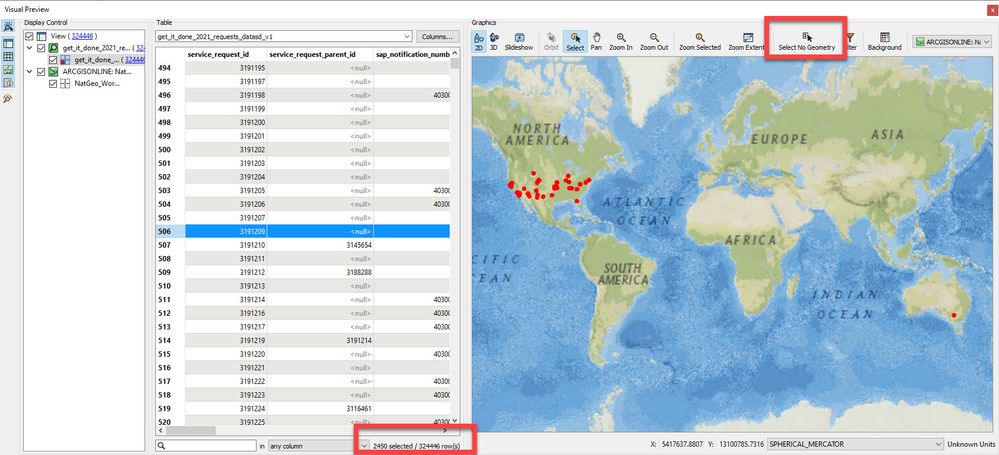Toggle the Graphics map sidebar icon
999x455 pixels.
tap(8, 69)
